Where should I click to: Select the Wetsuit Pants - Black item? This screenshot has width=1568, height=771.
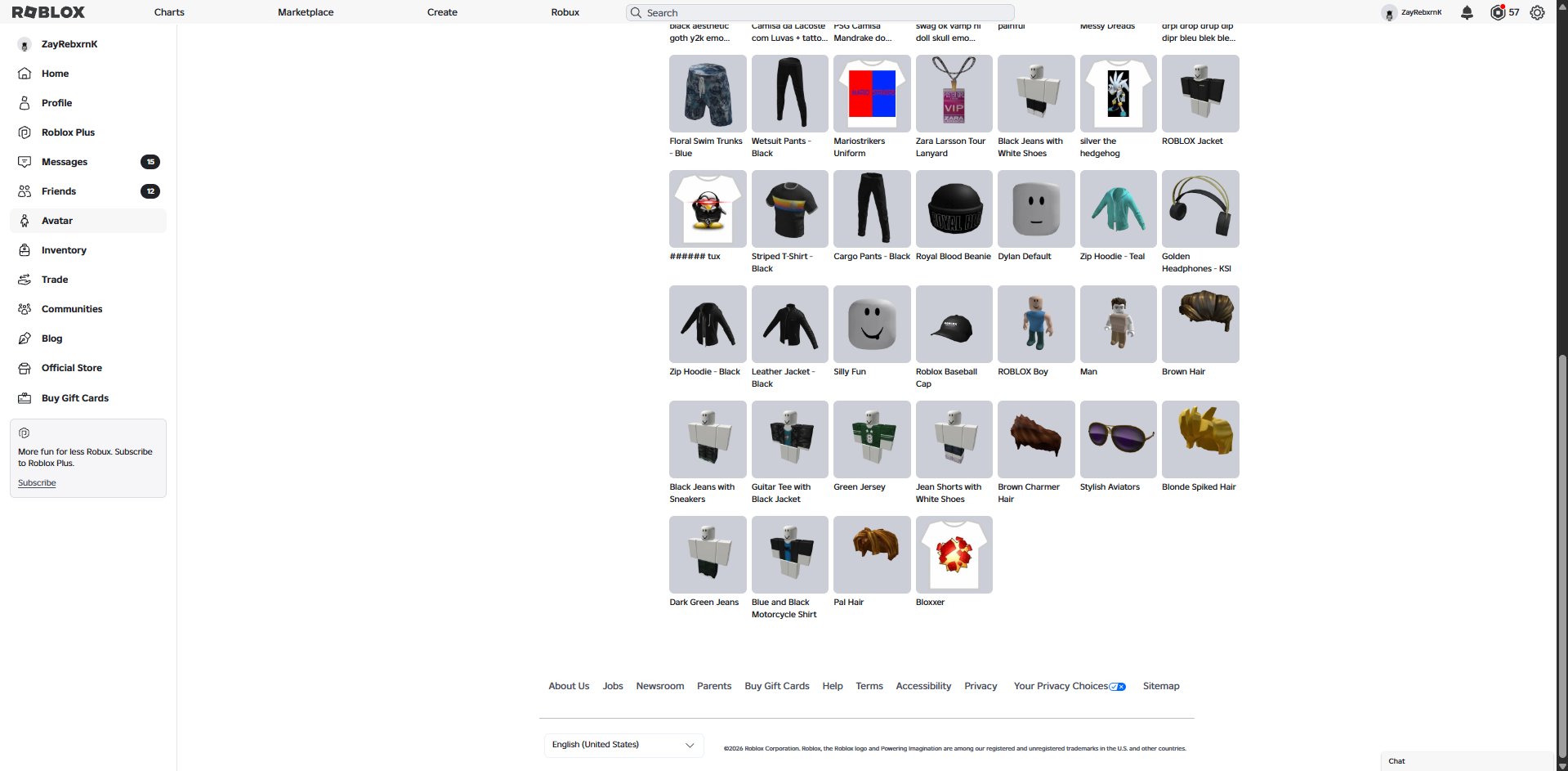tap(790, 93)
